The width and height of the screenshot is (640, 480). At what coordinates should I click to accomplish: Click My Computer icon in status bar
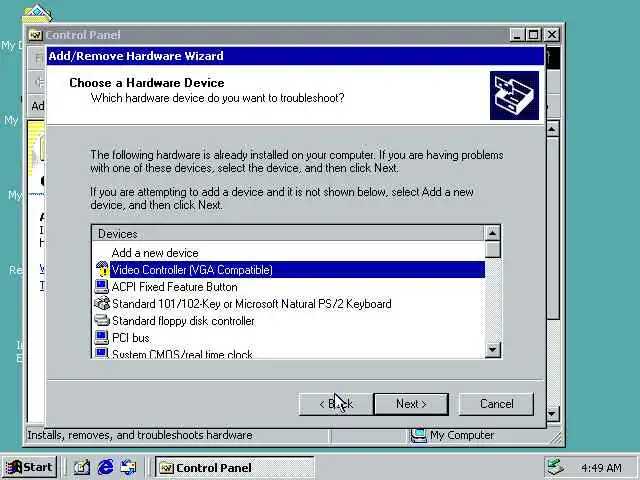[419, 436]
